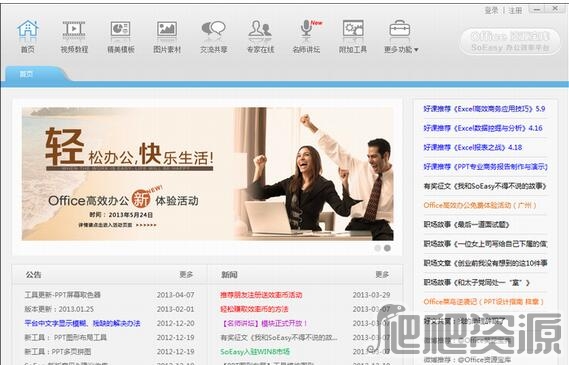Open sidebar 有奖征文 我和SoEasy不得不说的故事

(x=485, y=186)
